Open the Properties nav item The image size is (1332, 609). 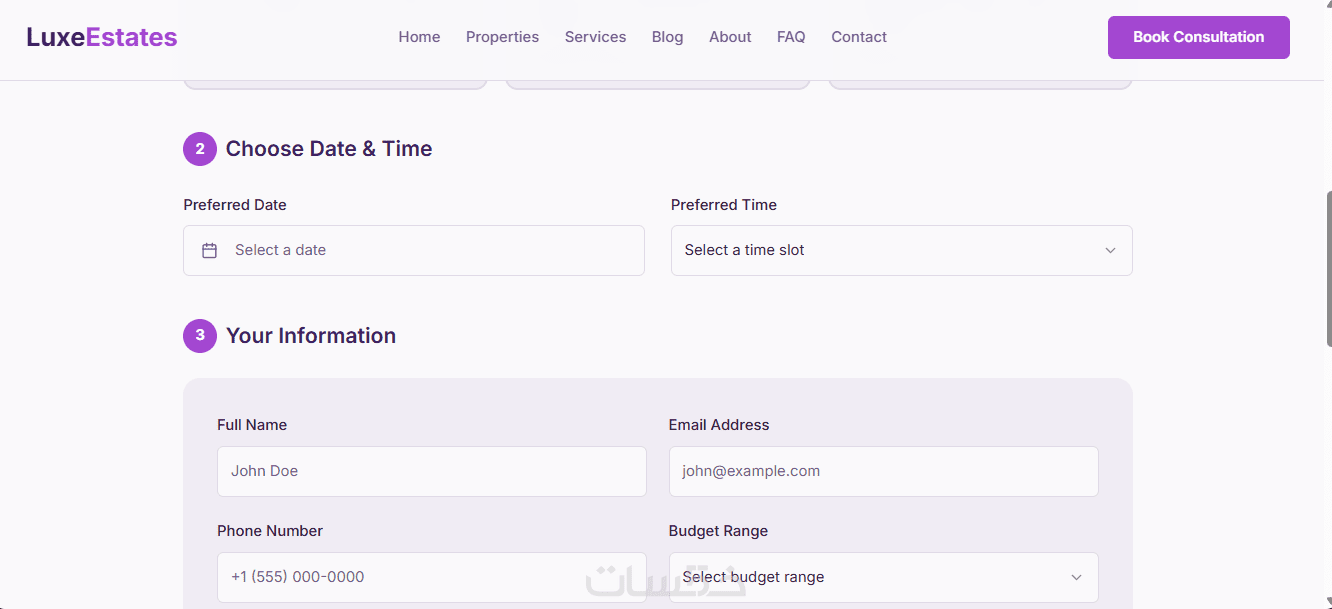(502, 37)
